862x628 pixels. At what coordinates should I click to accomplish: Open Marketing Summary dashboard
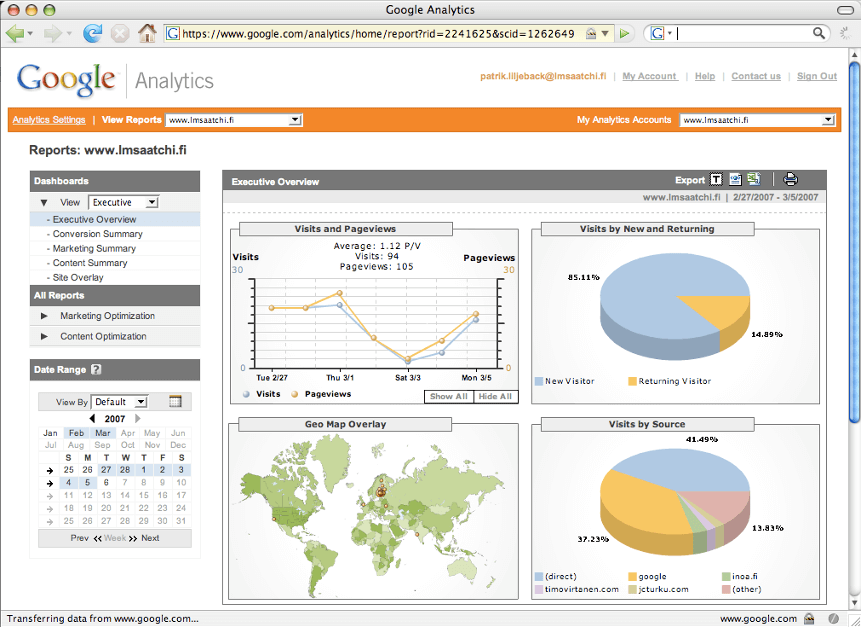[x=94, y=249]
